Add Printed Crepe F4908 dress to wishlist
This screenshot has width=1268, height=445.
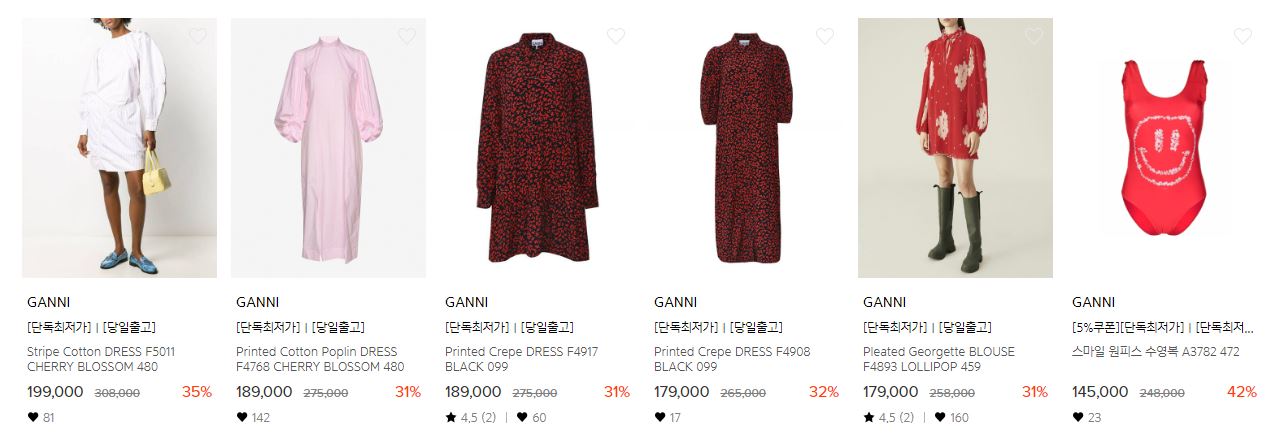[x=824, y=36]
